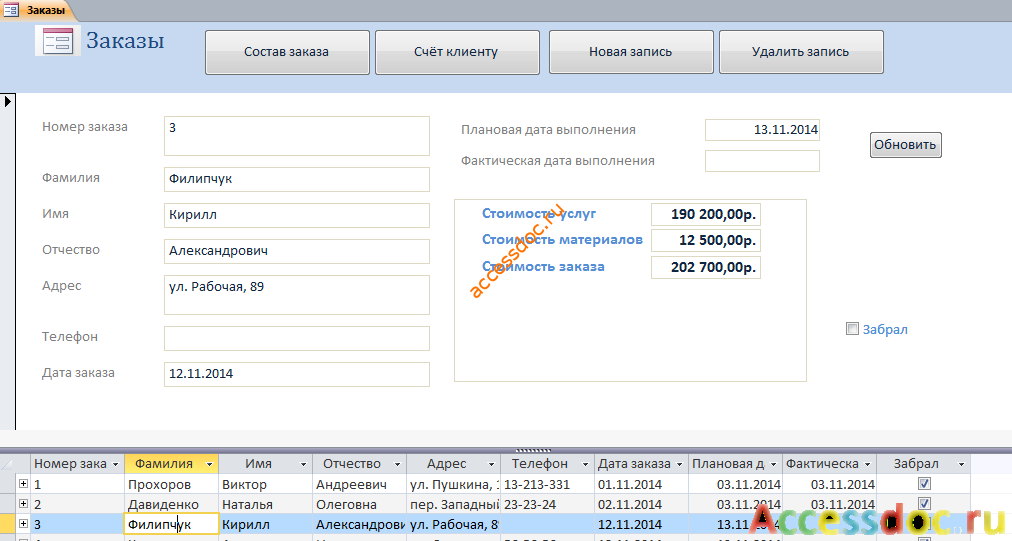Uncheck Забрал for the Давиденко row
This screenshot has height=541, width=1012.
pyautogui.click(x=924, y=504)
